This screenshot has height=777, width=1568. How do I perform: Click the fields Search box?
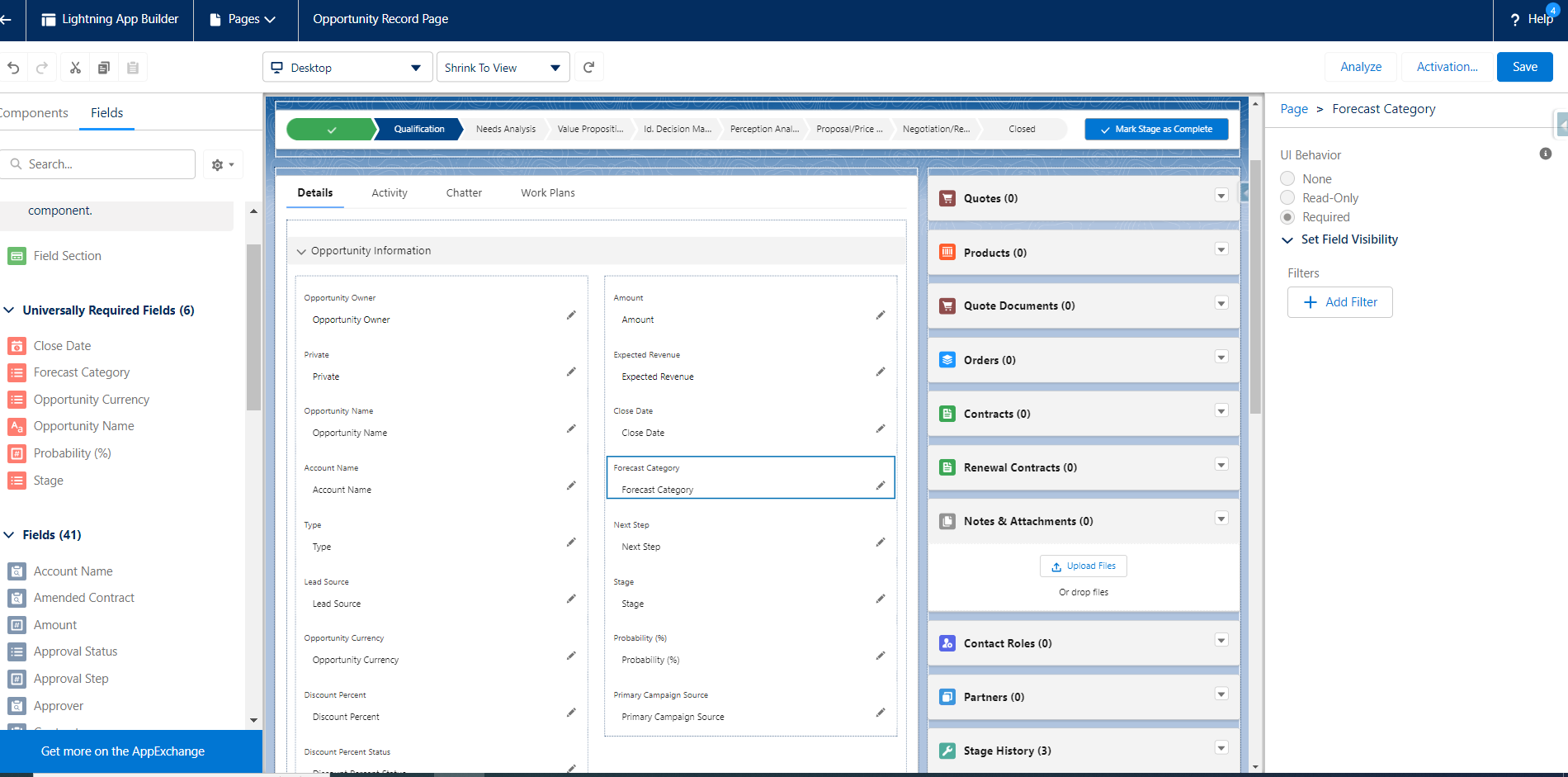click(98, 164)
